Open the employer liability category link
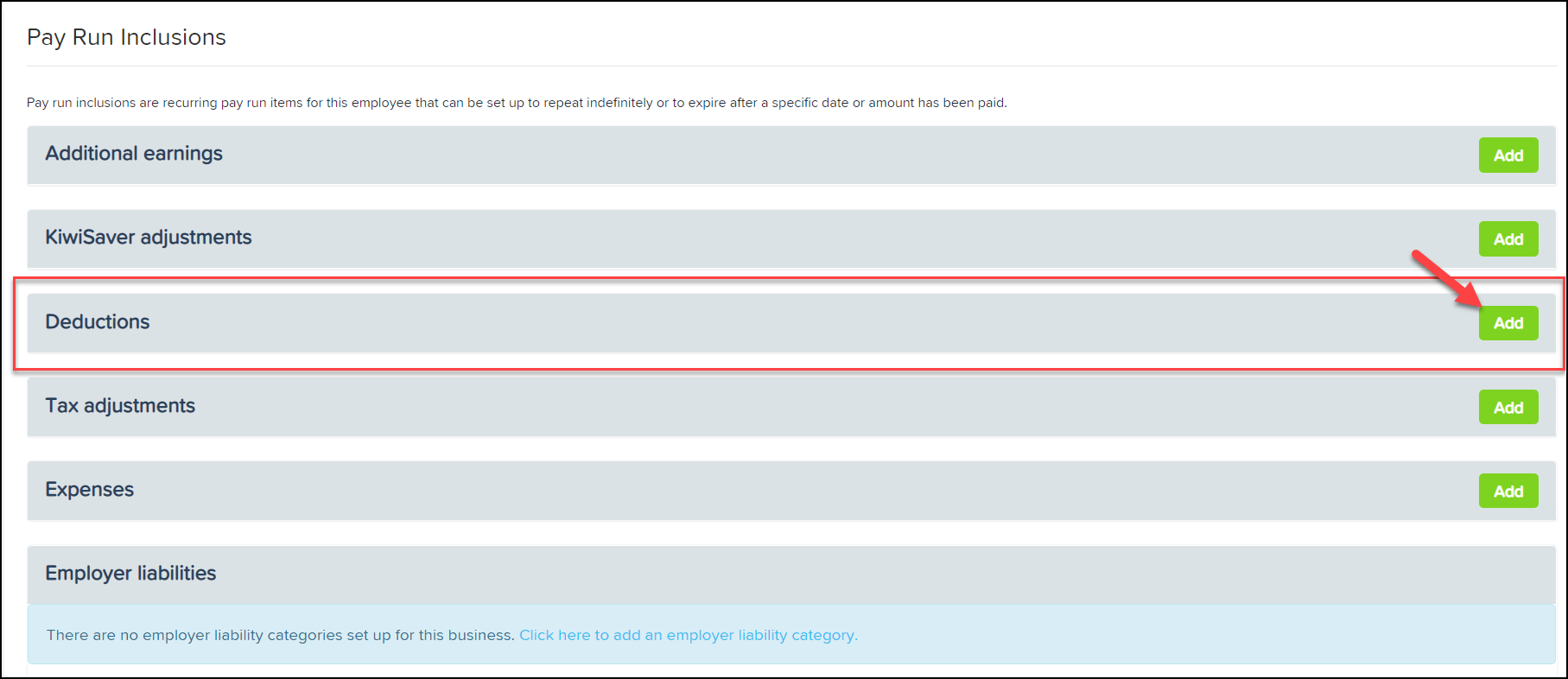The image size is (1568, 679). click(x=688, y=635)
